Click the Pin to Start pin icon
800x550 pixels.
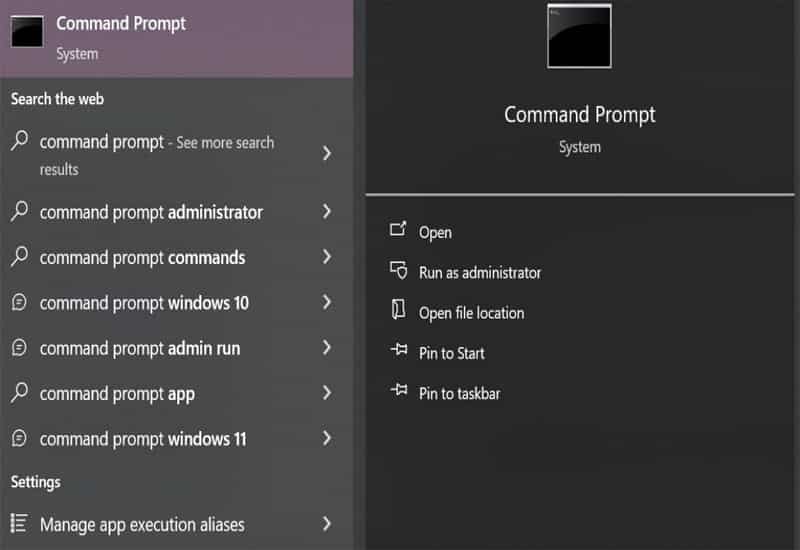pos(398,352)
